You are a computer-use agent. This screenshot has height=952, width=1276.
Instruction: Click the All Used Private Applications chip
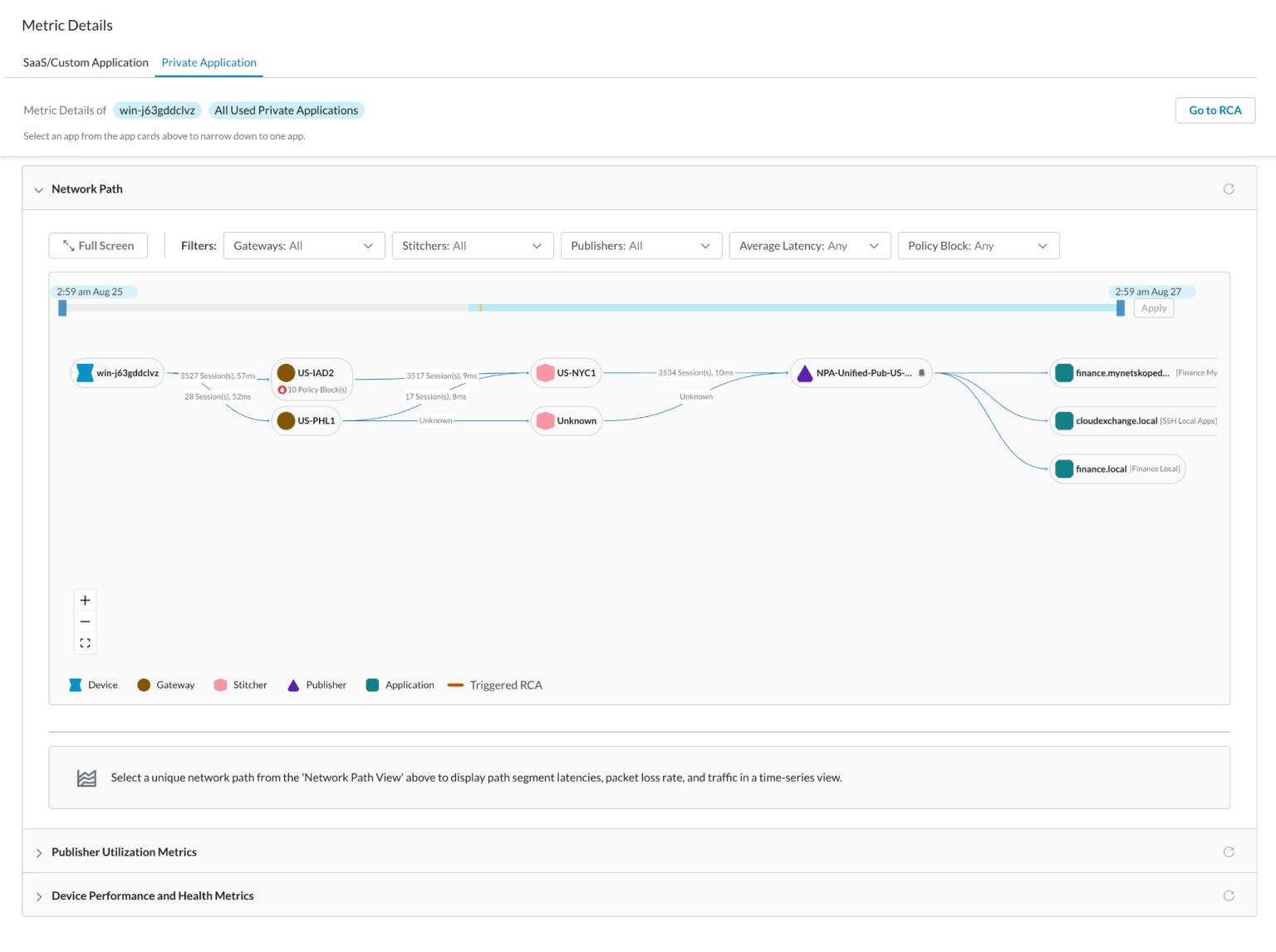tap(286, 110)
